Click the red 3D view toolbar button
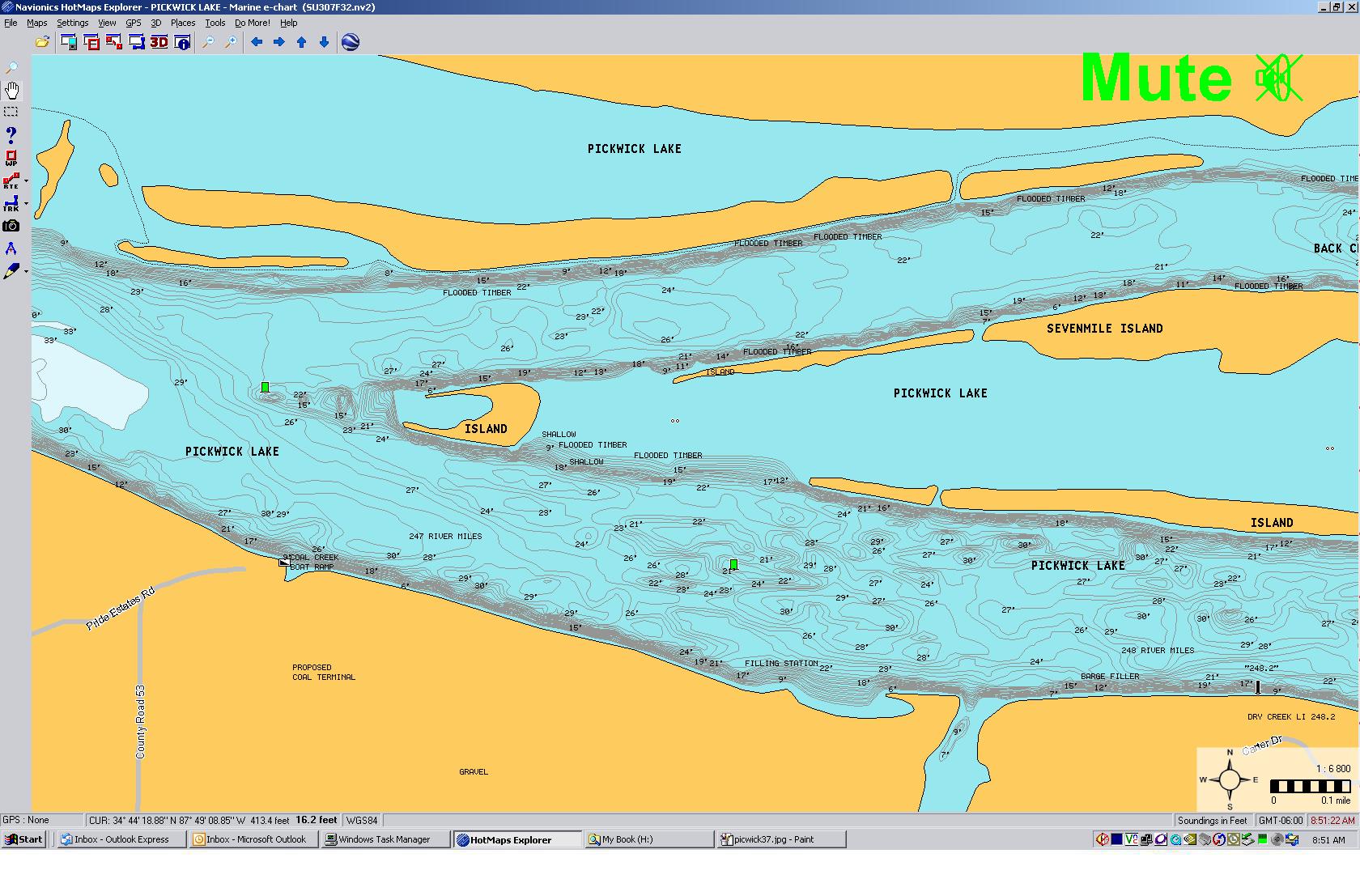Screen dimensions: 1360x896 coord(159,42)
